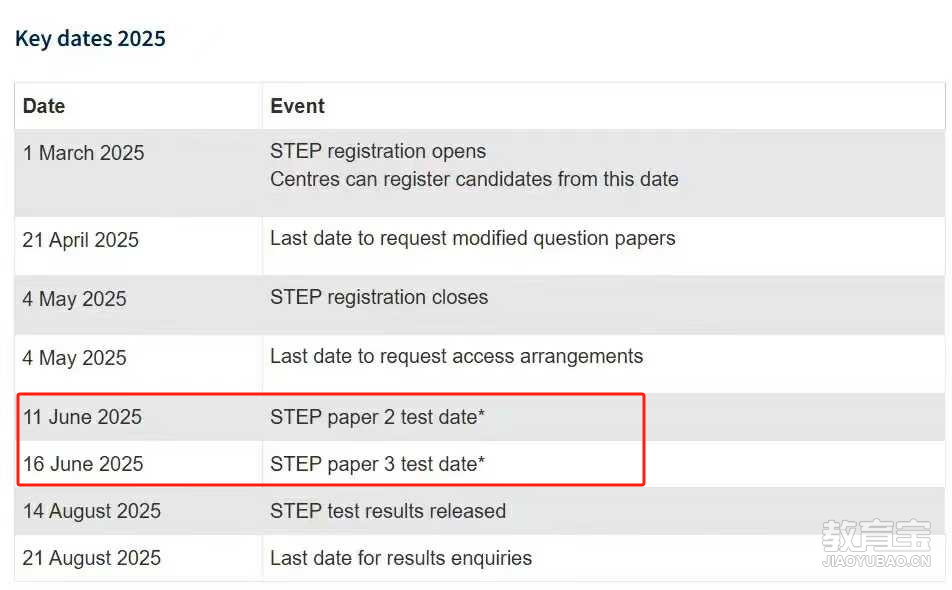
Task: Select the 14 August 2025 date
Action: 92,511
